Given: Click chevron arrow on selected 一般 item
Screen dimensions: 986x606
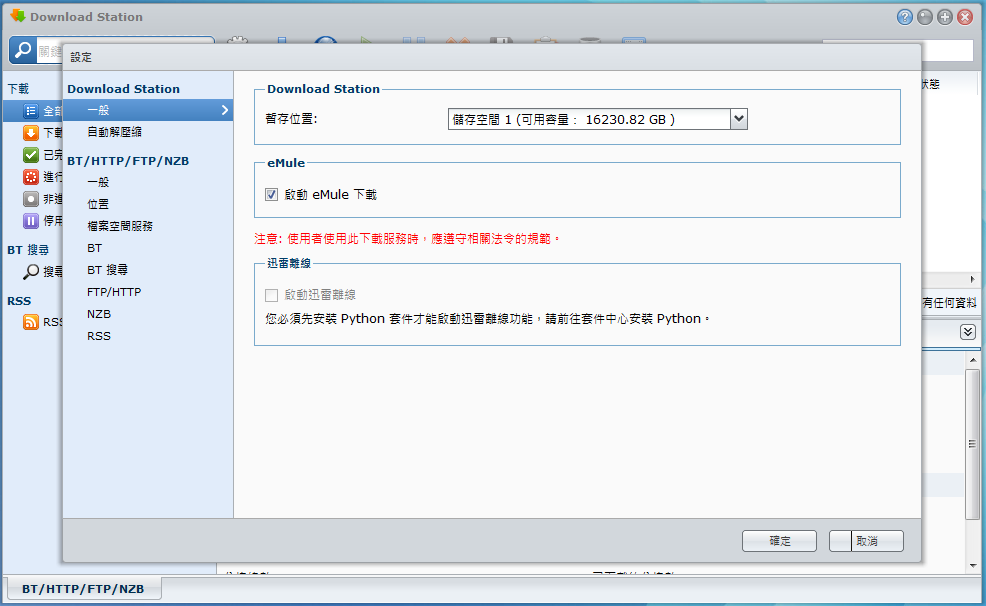Looking at the screenshot, I should coord(224,110).
